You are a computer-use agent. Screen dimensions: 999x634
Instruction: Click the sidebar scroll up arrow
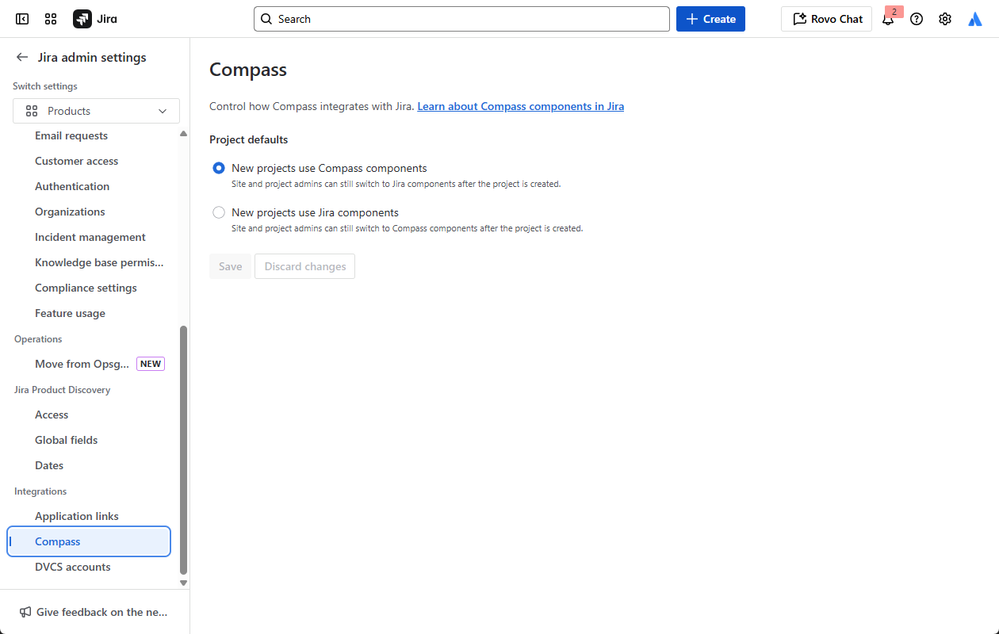coord(183,134)
